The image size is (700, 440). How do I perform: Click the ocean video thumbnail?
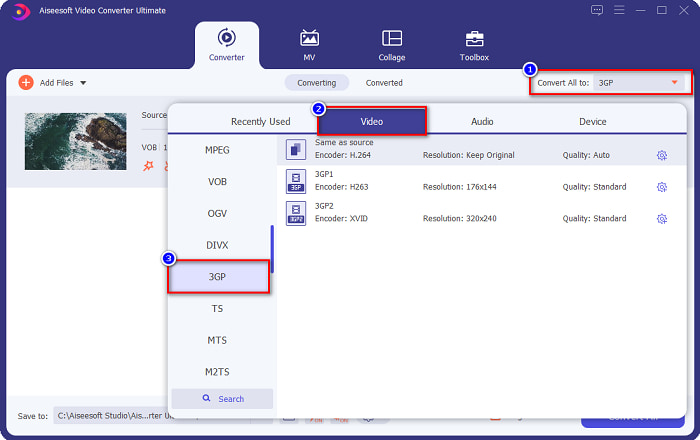click(61, 141)
